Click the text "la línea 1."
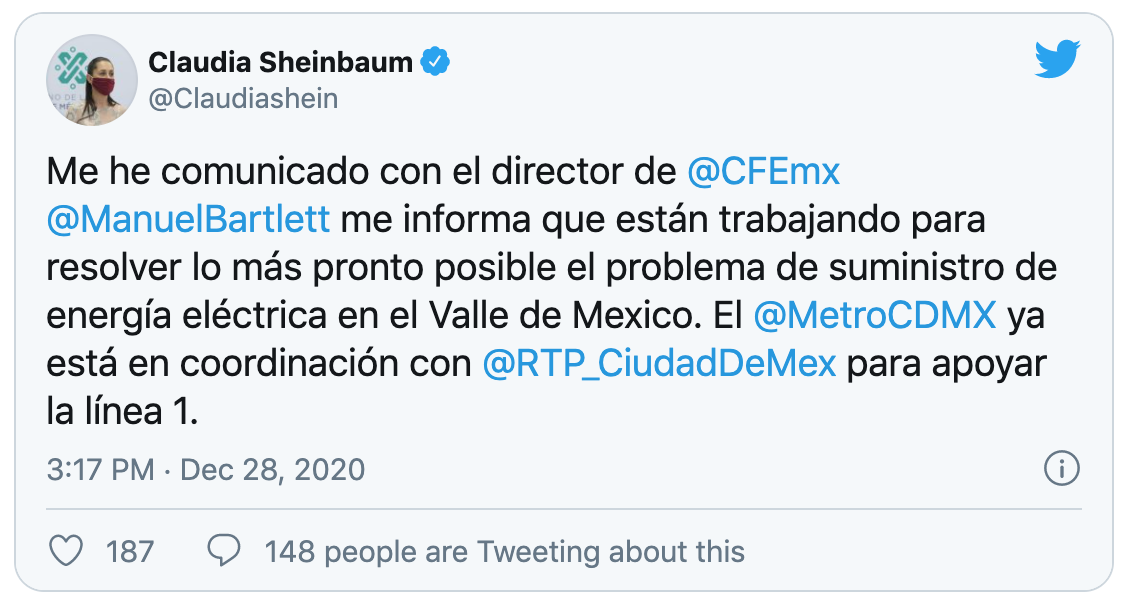This screenshot has width=1122, height=604. point(123,411)
